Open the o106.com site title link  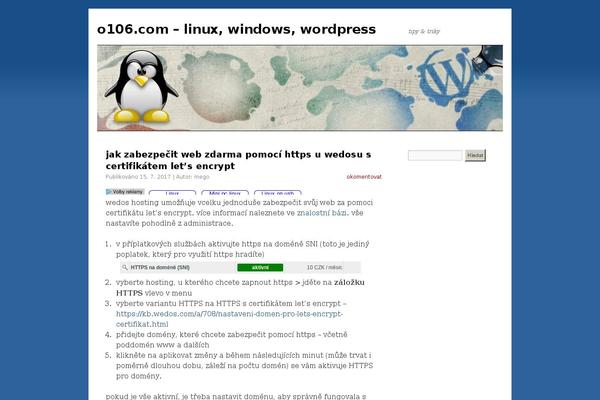(x=236, y=29)
